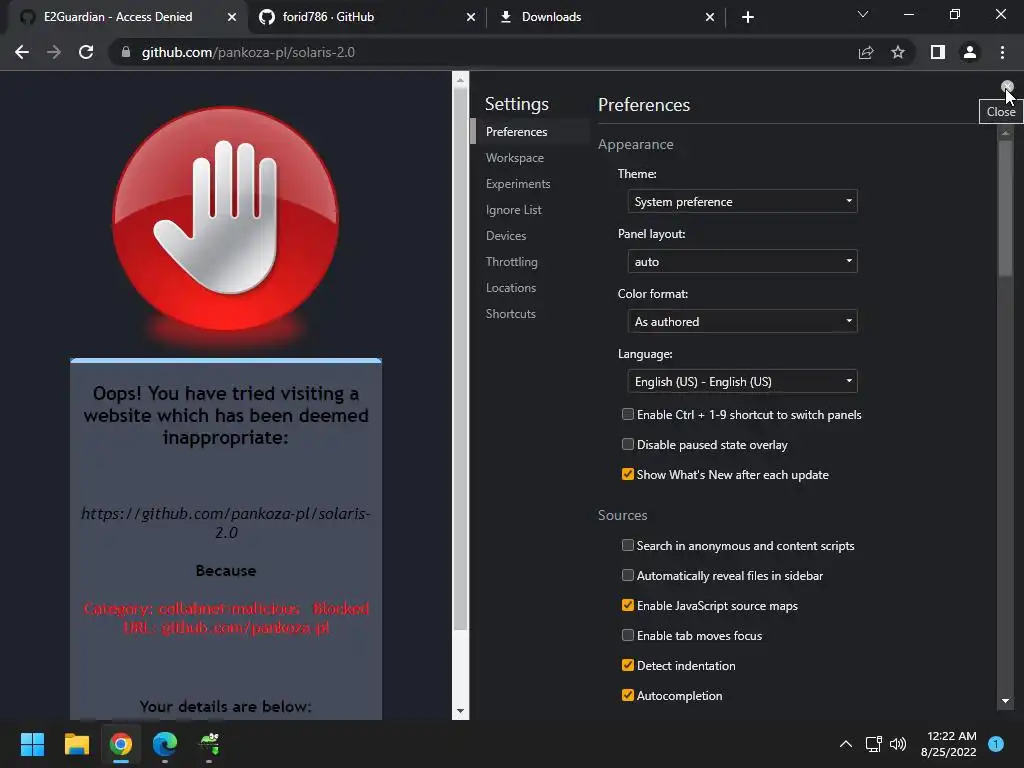Show hidden tray icons chevron
This screenshot has height=768, width=1024.
tap(846, 744)
